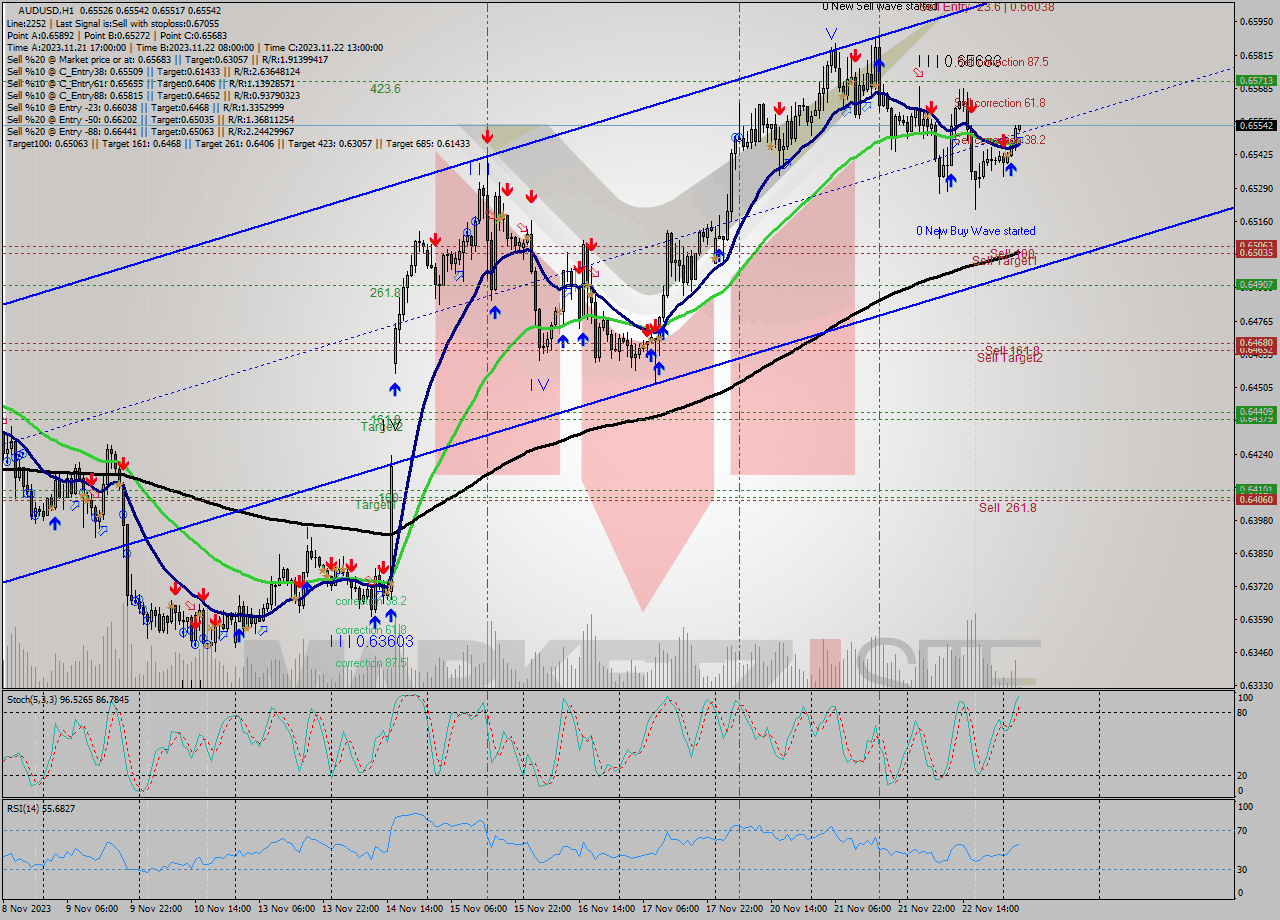Screen dimensions: 1280x920
Task: Click the '13 Nov 22:00' time axis label
Action: click(x=350, y=909)
